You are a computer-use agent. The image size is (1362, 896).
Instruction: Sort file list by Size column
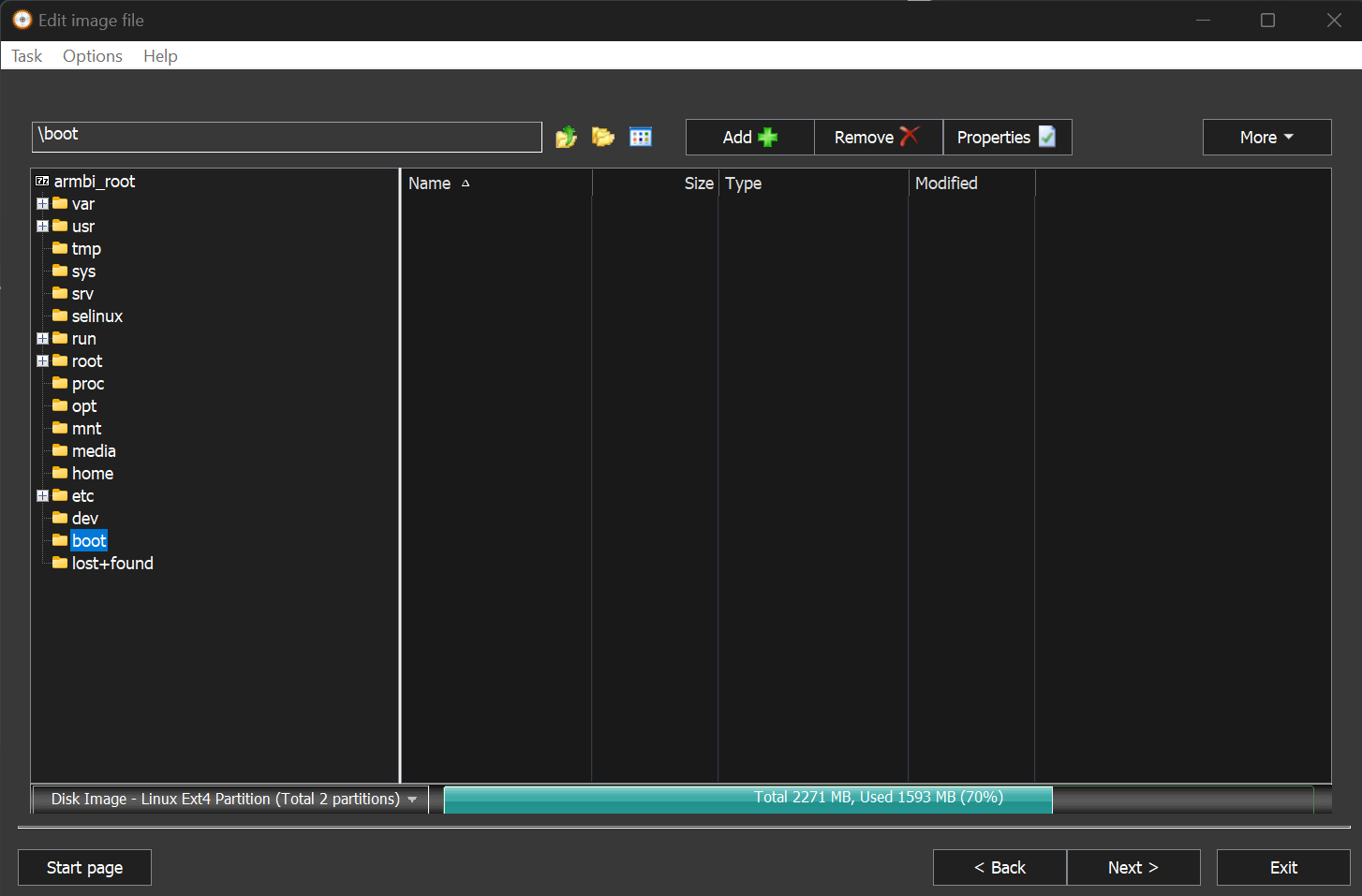click(655, 184)
